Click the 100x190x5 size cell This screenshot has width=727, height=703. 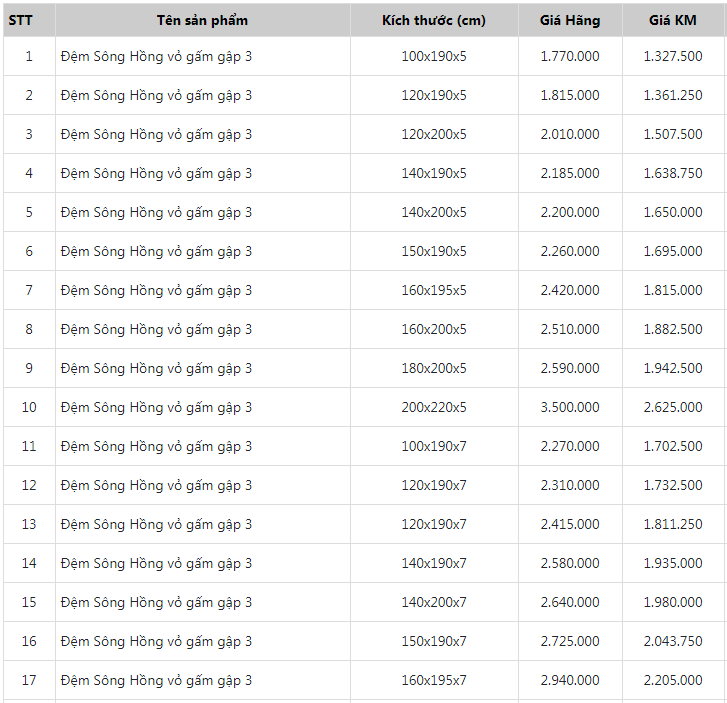433,56
